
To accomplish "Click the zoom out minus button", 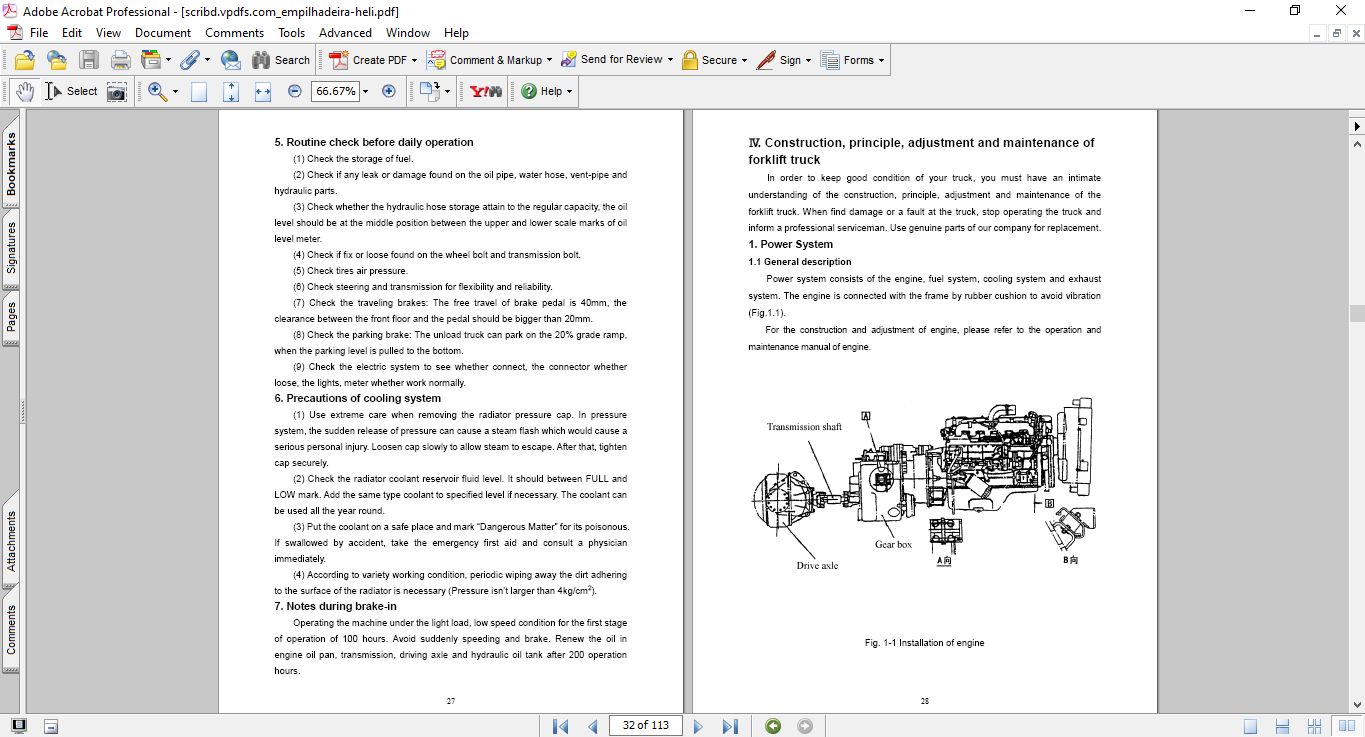I will coord(295,91).
